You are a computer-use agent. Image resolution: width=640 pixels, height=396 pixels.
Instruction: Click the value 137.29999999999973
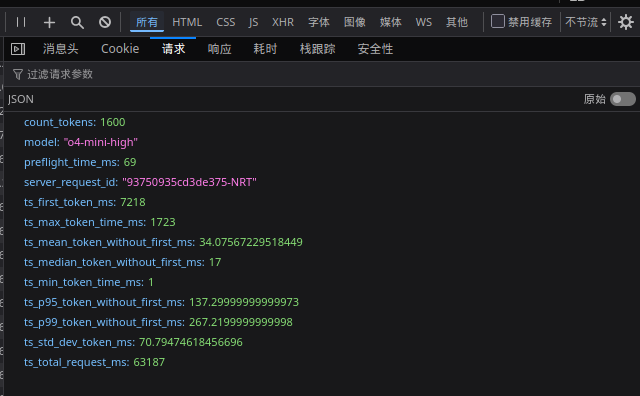tap(244, 302)
